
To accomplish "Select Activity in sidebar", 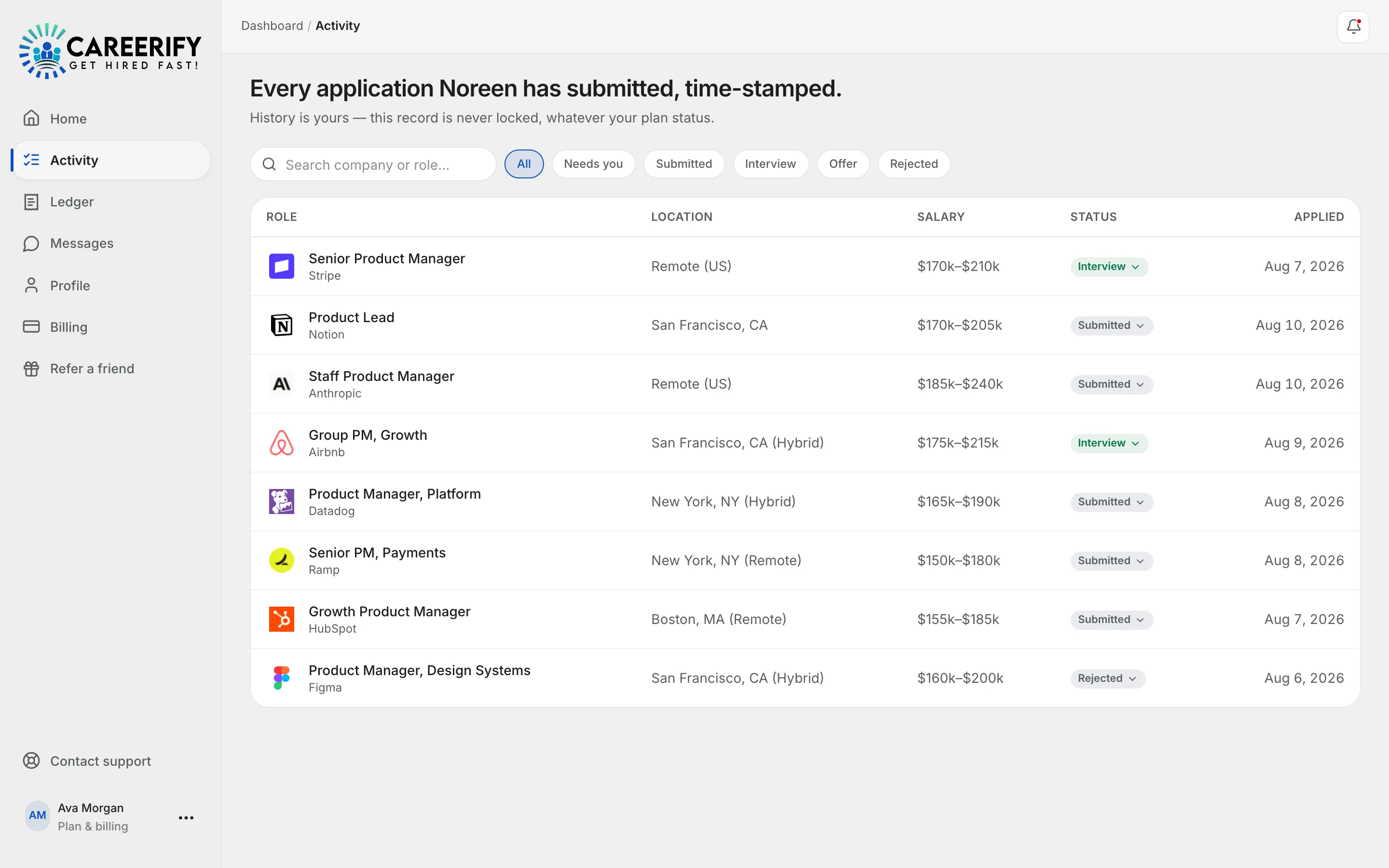I will 110,160.
